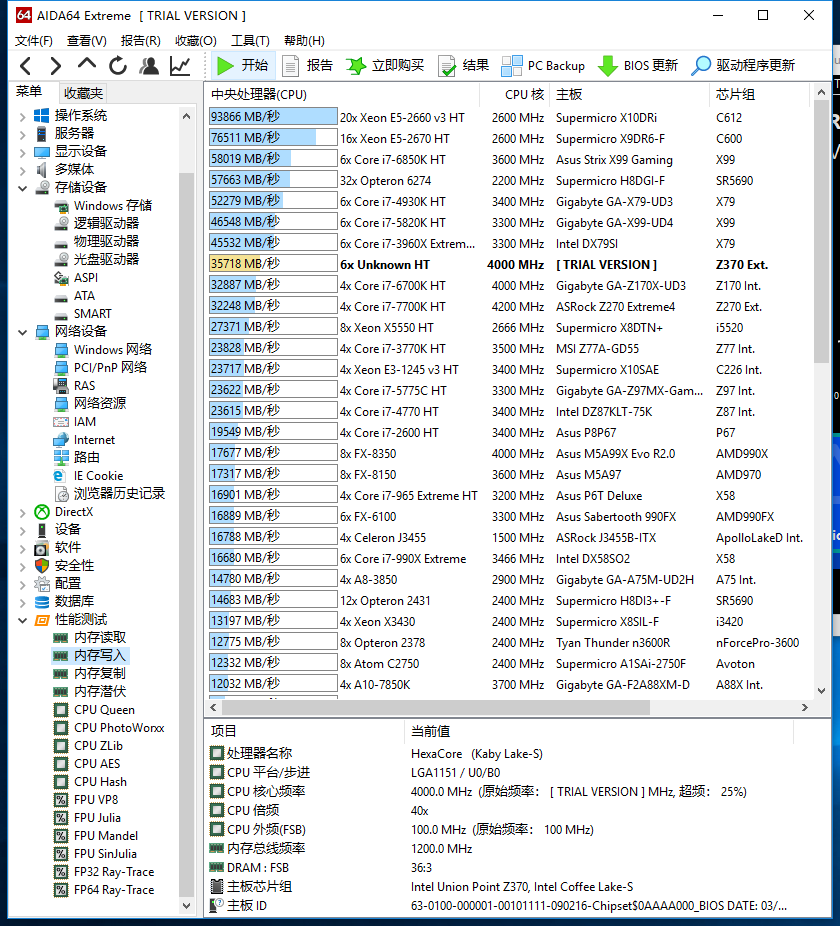Navigate up one level with the up arrow
Image resolution: width=840 pixels, height=926 pixels.
[x=87, y=64]
